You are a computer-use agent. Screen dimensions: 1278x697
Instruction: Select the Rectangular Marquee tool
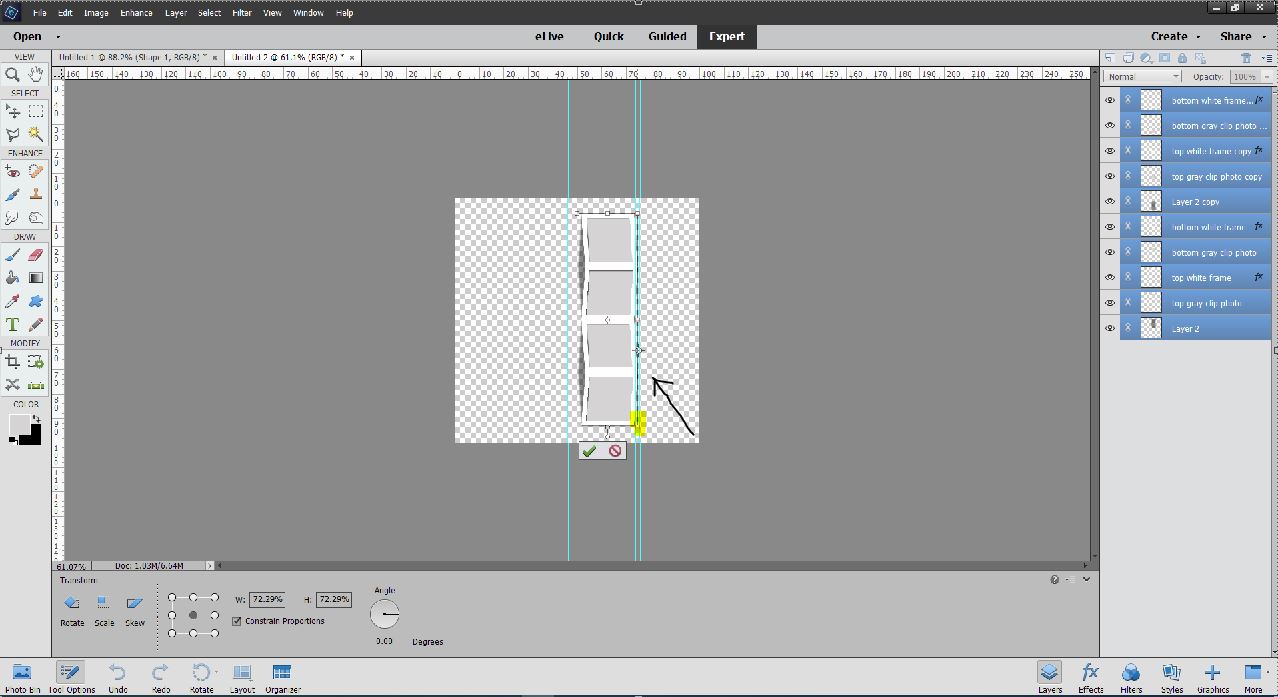(36, 112)
